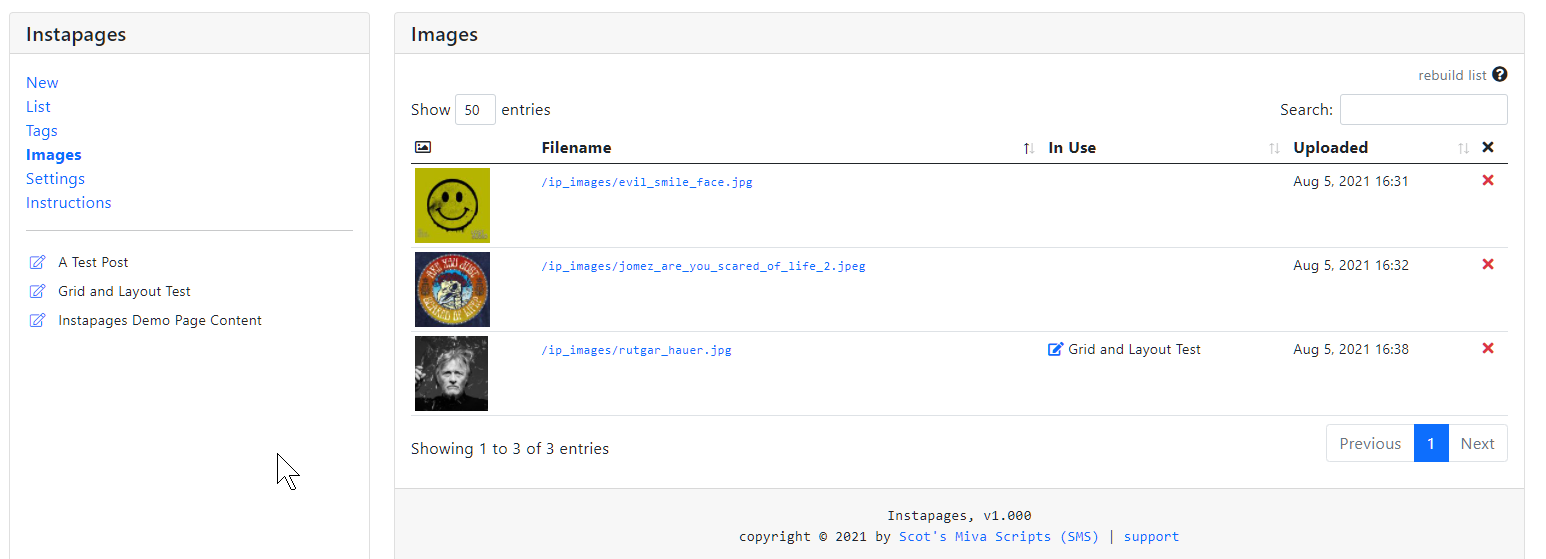The image size is (1546, 559).
Task: Click the rebuild list help question-mark icon
Action: [x=1499, y=75]
